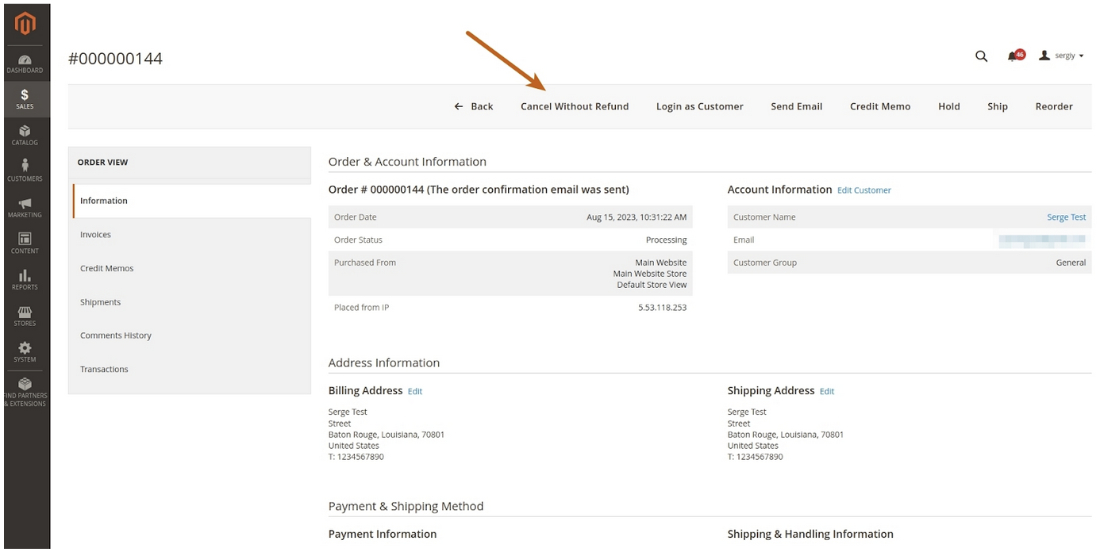Viewport: 1100px width, 552px height.
Task: Click Cancel Without Refund button
Action: (x=575, y=107)
